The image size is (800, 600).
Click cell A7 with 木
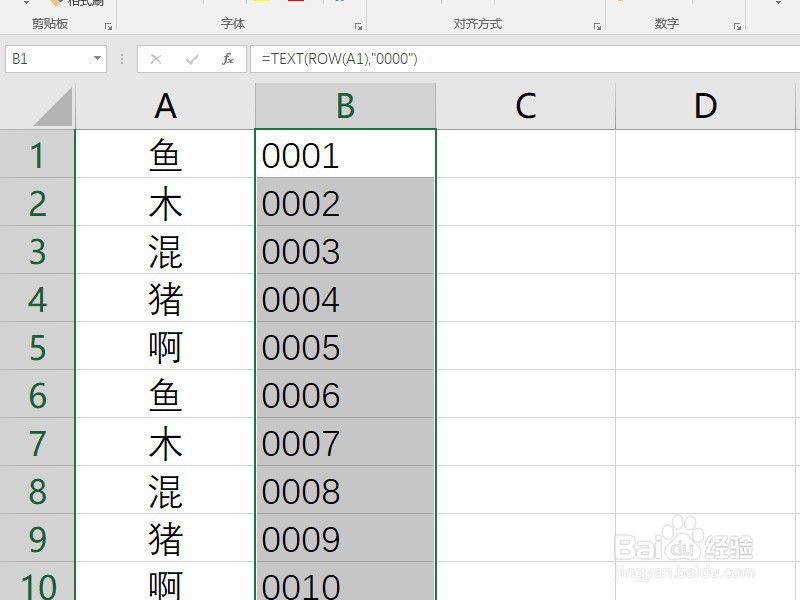(x=165, y=442)
